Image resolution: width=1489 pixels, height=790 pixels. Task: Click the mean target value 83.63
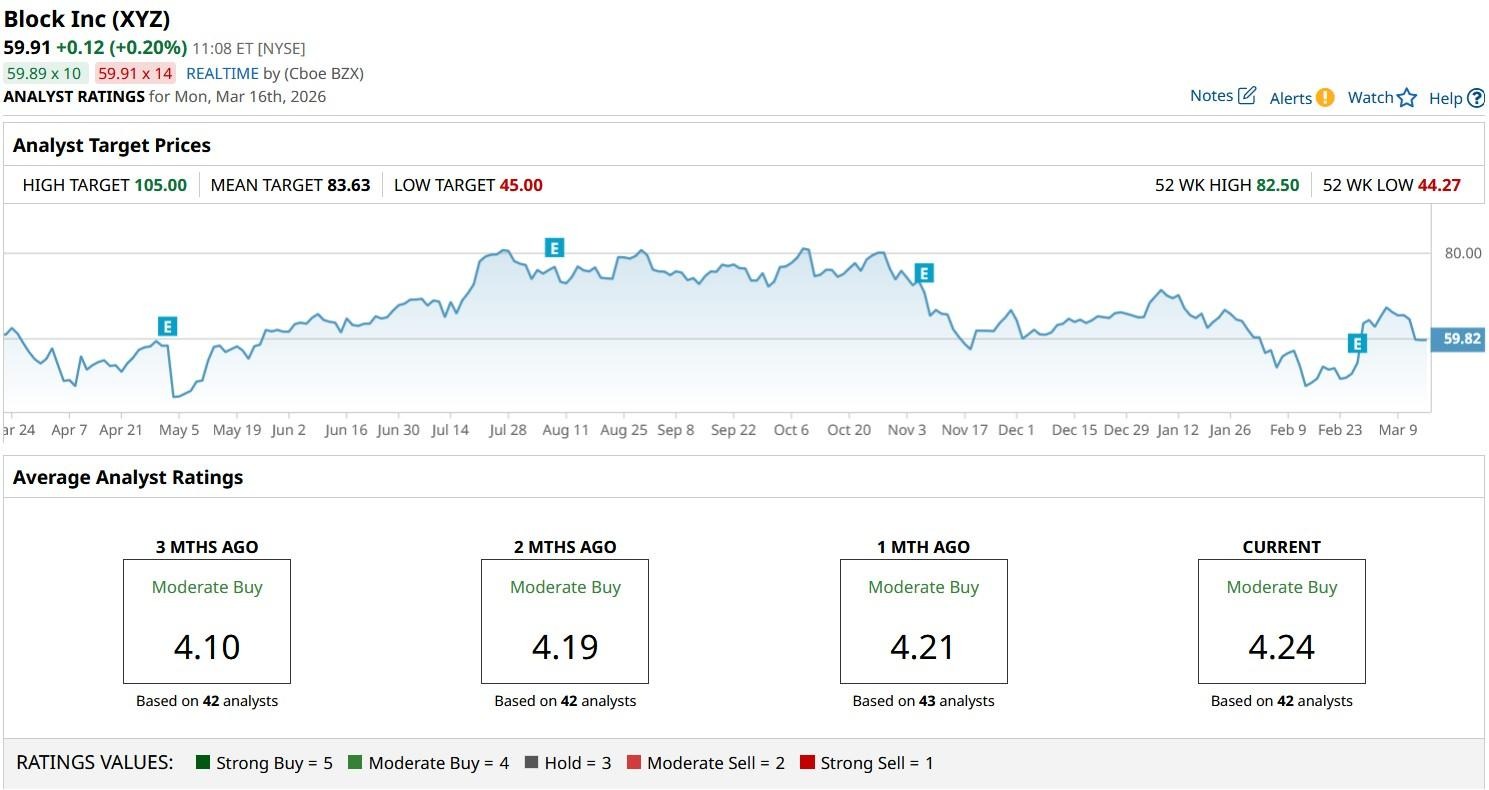(349, 185)
